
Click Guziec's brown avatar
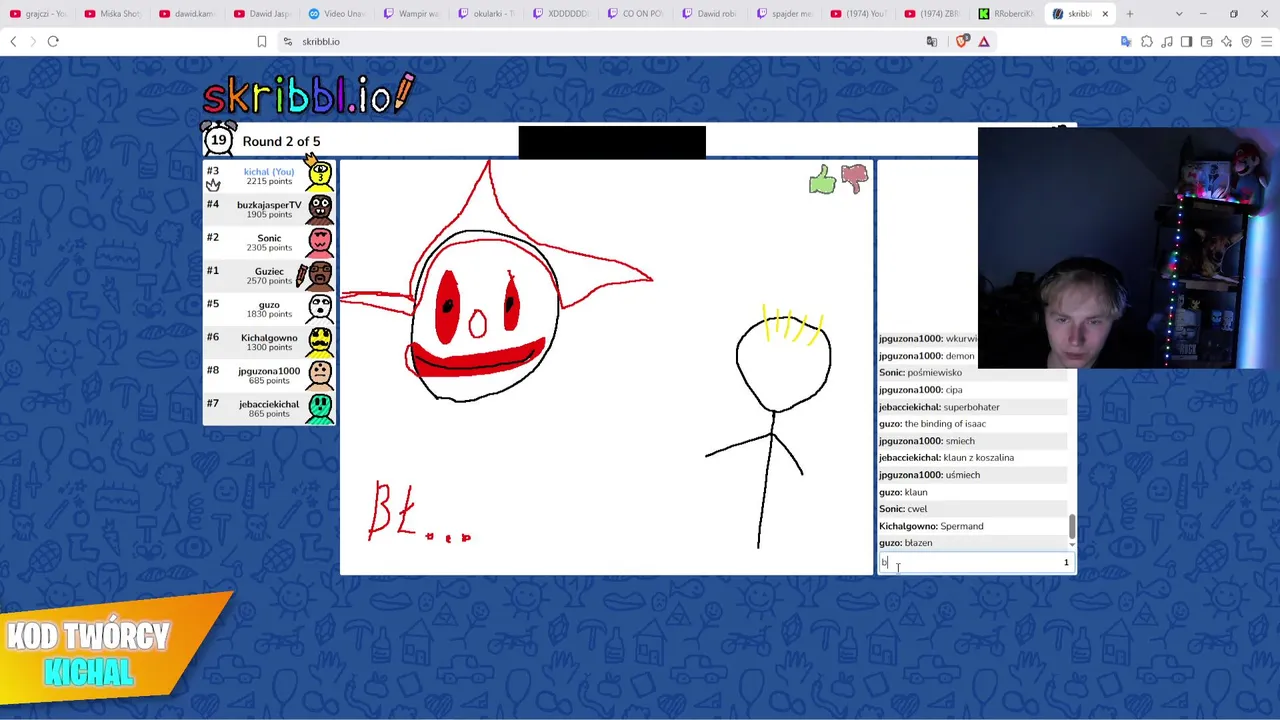[x=318, y=275]
